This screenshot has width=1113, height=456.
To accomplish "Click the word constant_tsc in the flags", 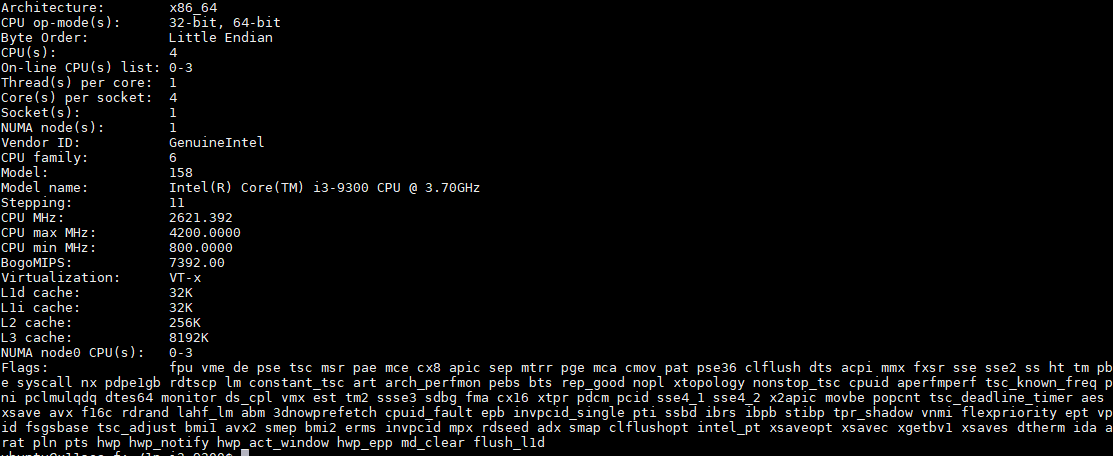I will pyautogui.click(x=297, y=382).
